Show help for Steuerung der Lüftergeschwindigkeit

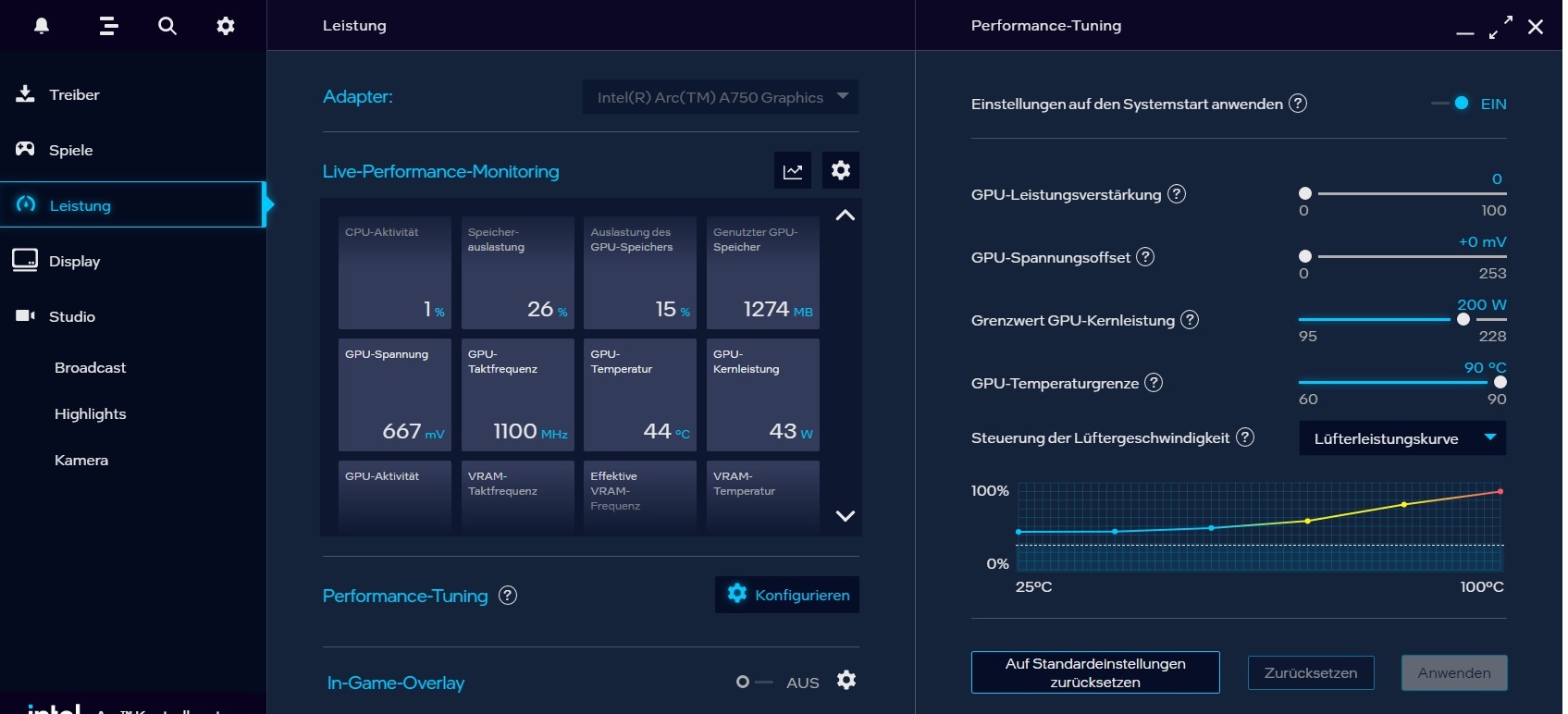[1245, 437]
